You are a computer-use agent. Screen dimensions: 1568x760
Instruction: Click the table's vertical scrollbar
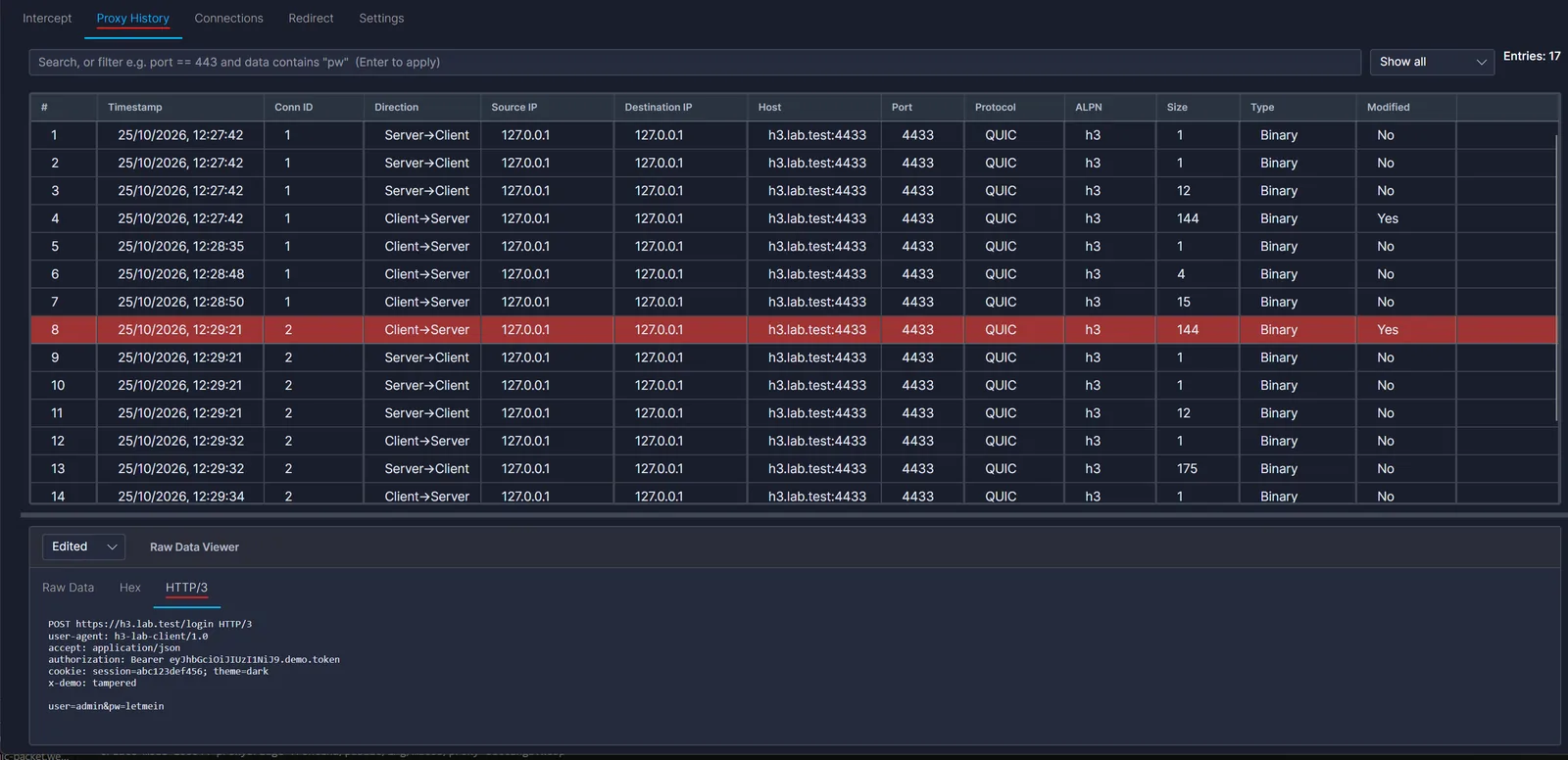(x=1556, y=278)
